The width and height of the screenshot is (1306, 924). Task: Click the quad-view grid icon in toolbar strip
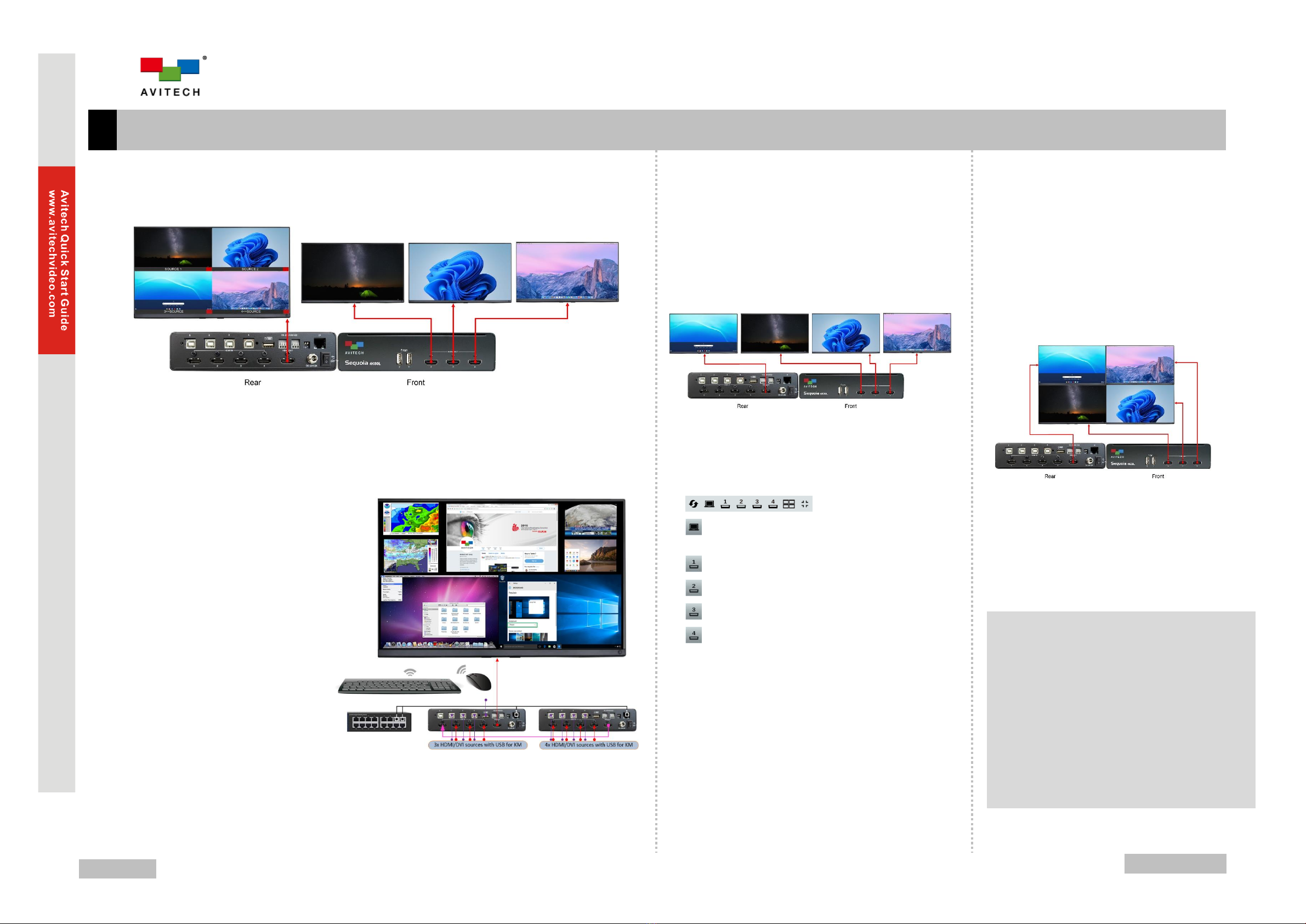click(x=789, y=503)
